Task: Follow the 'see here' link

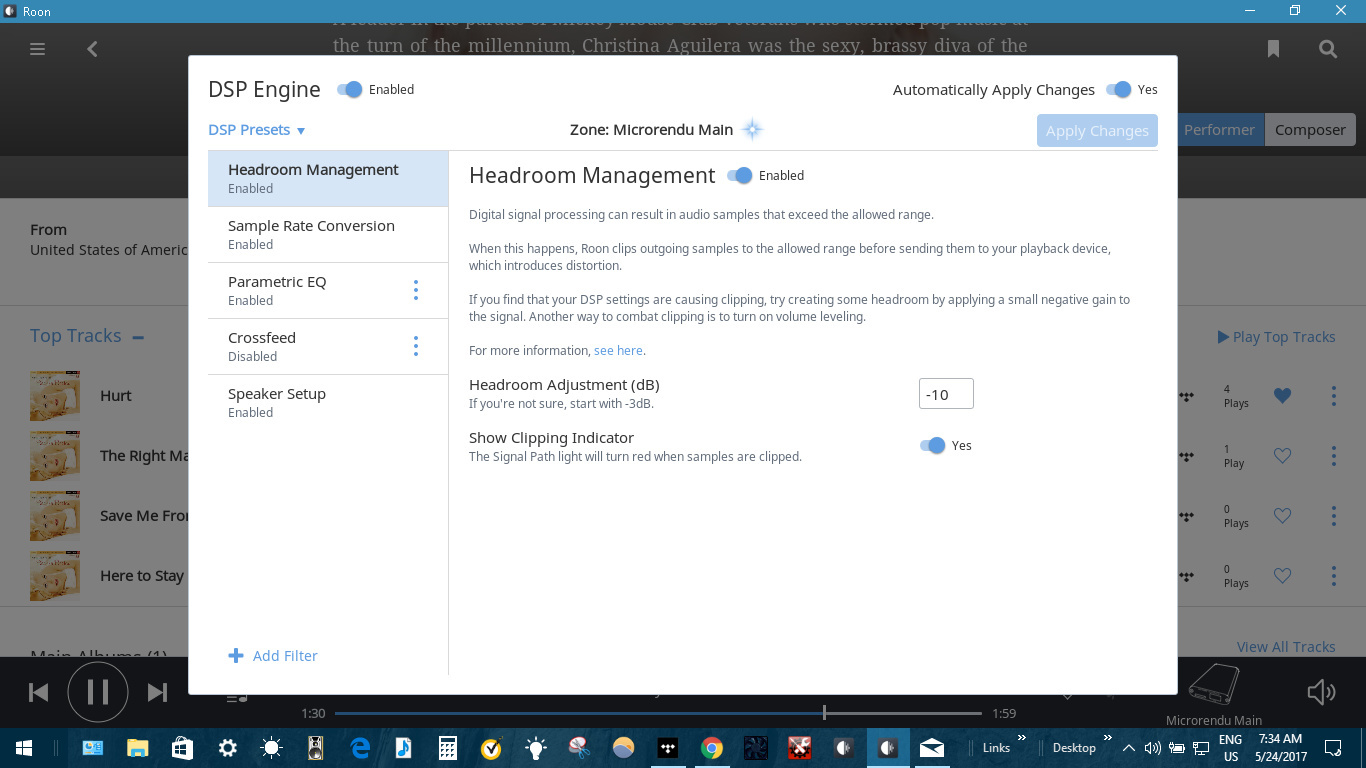Action: 618,351
